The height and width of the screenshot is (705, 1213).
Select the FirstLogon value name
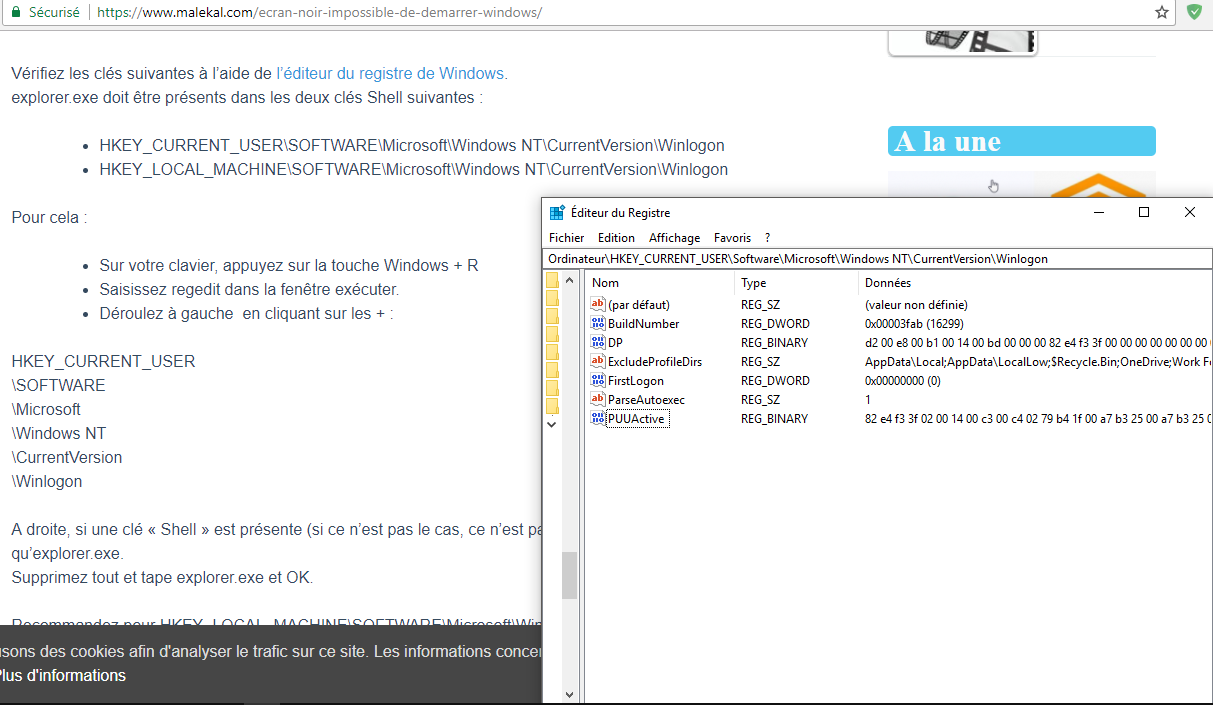click(x=636, y=381)
